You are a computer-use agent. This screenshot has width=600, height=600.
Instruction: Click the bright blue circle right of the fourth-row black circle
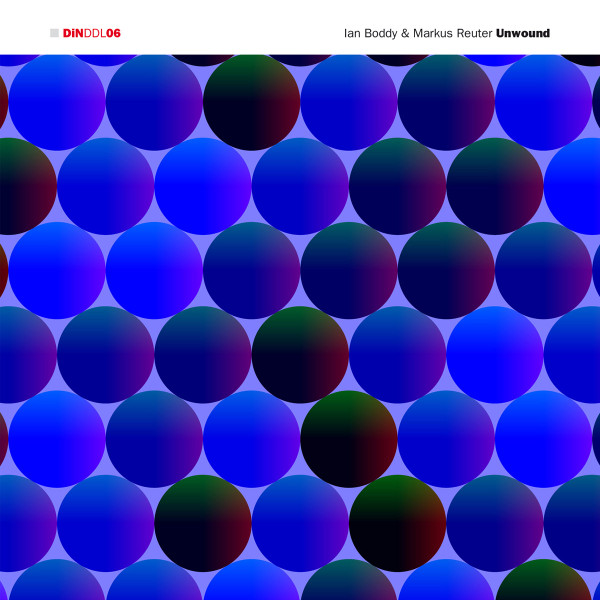(x=495, y=355)
